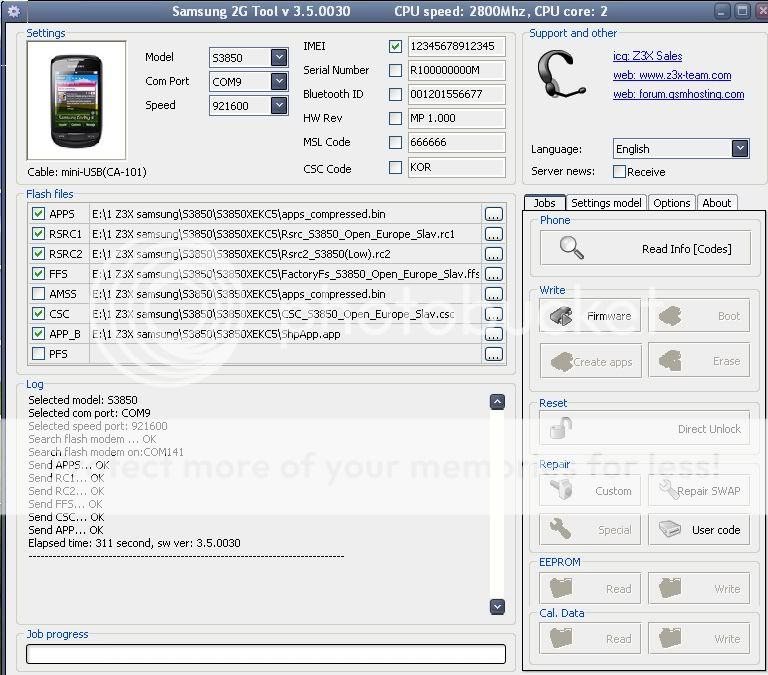This screenshot has width=768, height=675.
Task: Click the Cal. Data Write folder icon
Action: tap(670, 638)
